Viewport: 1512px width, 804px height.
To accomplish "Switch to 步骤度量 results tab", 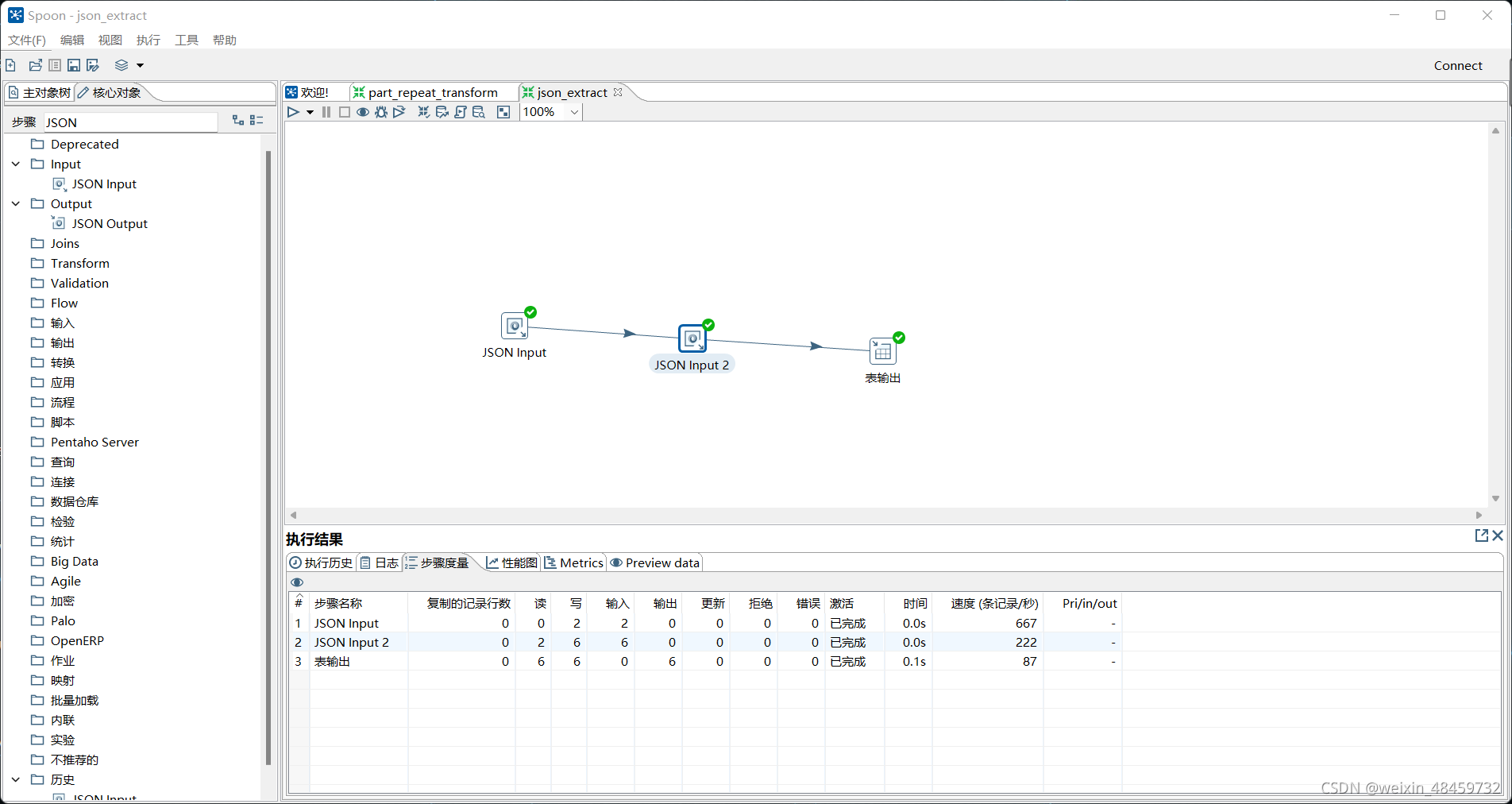I will tap(438, 562).
